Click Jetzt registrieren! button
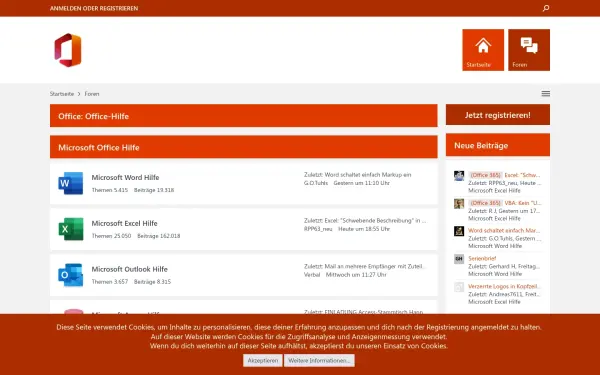600x375 pixels. click(x=497, y=115)
